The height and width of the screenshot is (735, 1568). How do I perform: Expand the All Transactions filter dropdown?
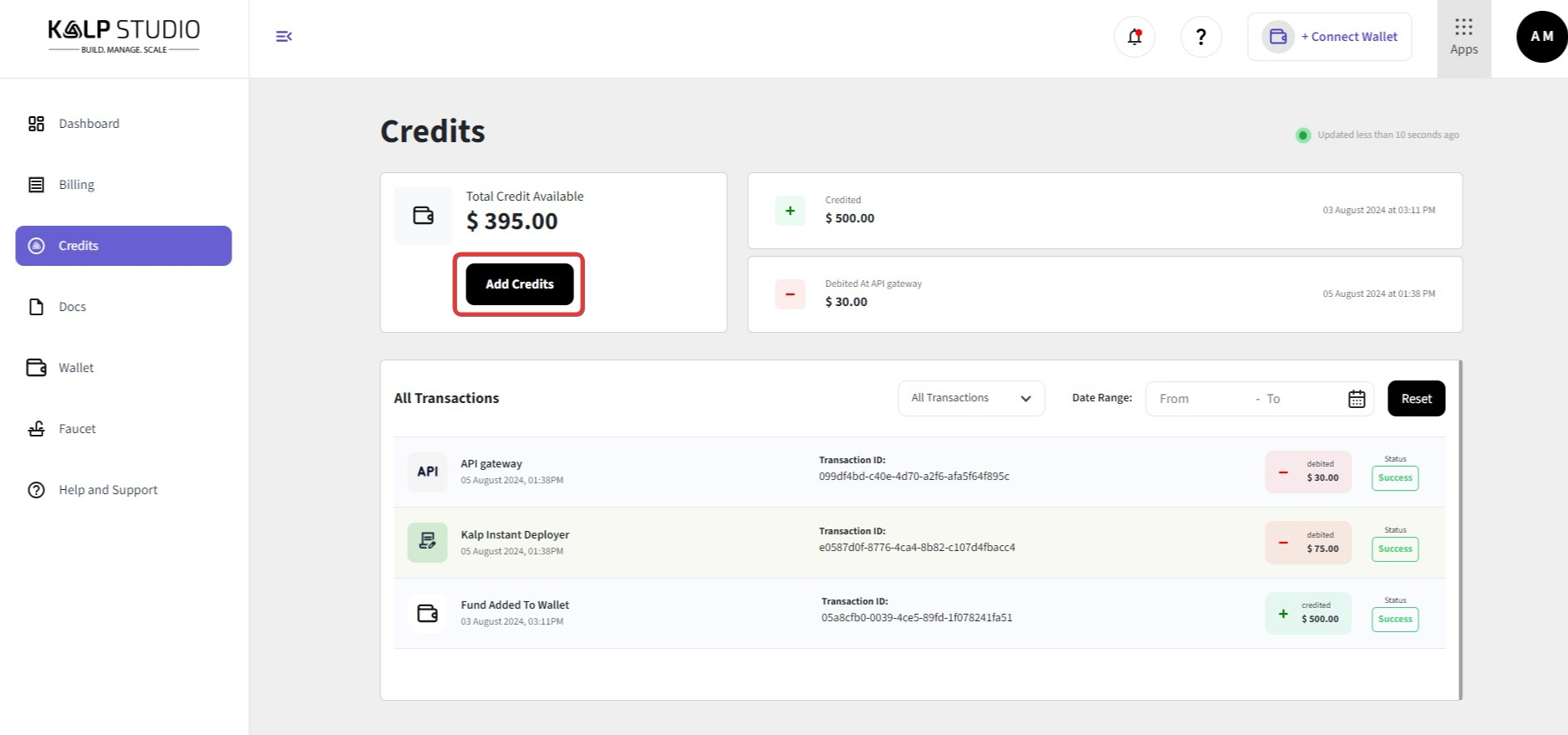970,398
